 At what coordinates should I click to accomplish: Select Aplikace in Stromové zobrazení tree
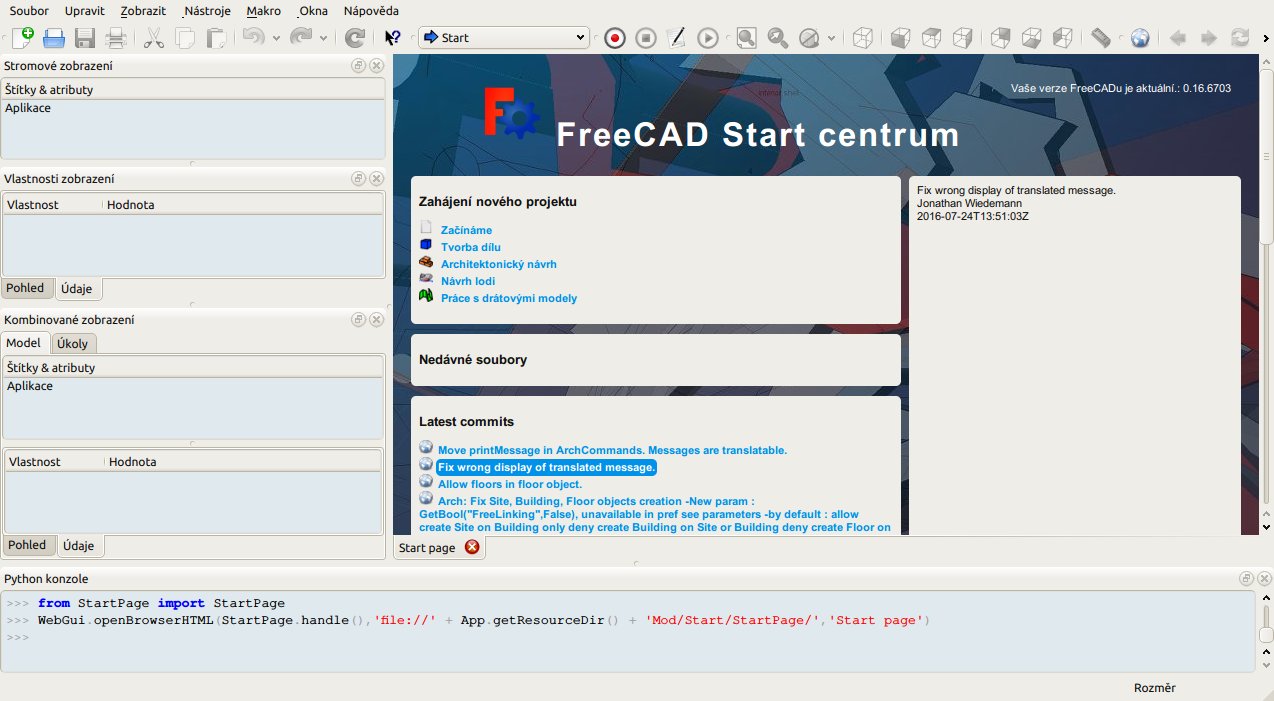point(28,108)
